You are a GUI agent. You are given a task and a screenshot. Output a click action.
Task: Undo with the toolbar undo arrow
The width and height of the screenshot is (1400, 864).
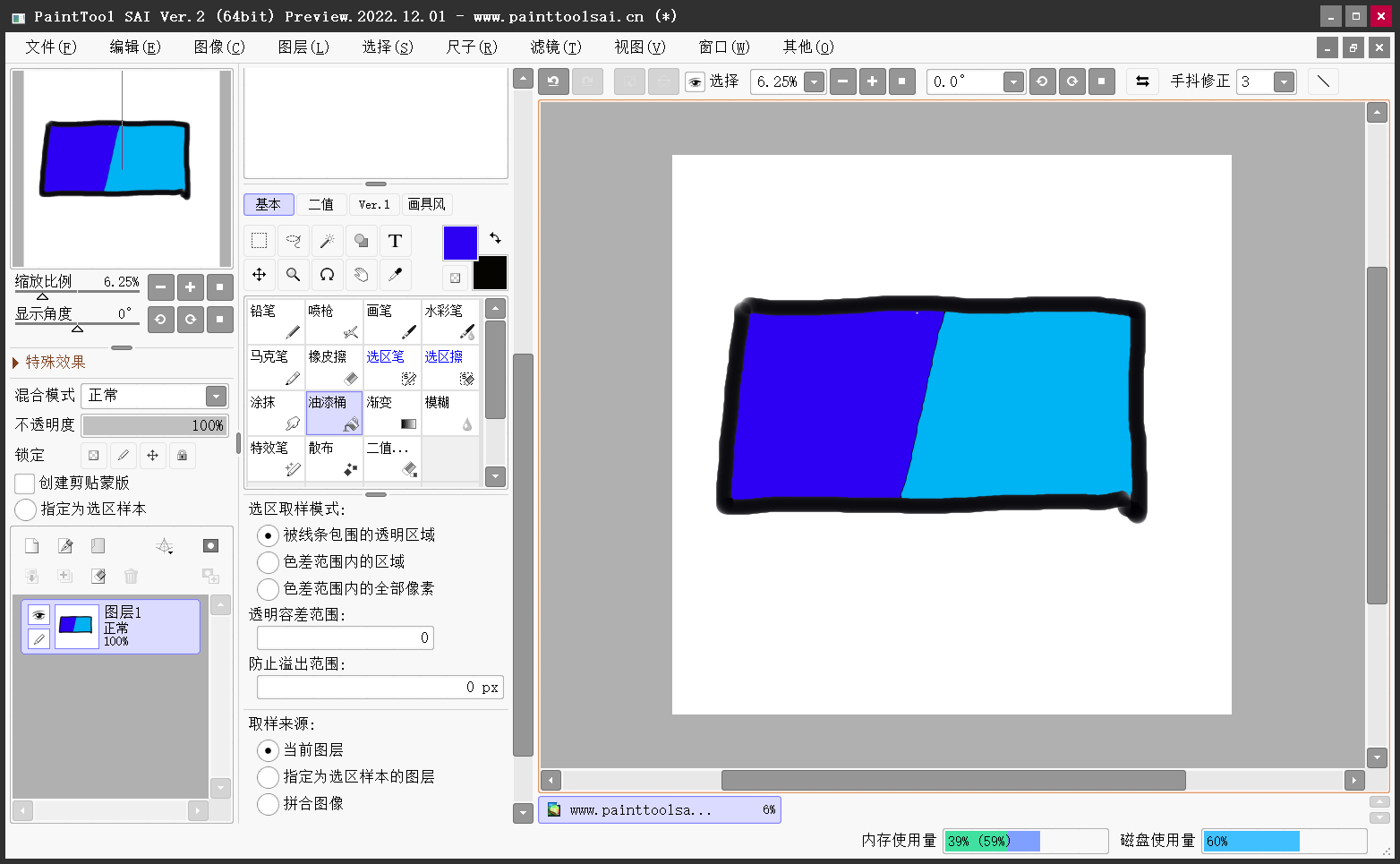[553, 81]
